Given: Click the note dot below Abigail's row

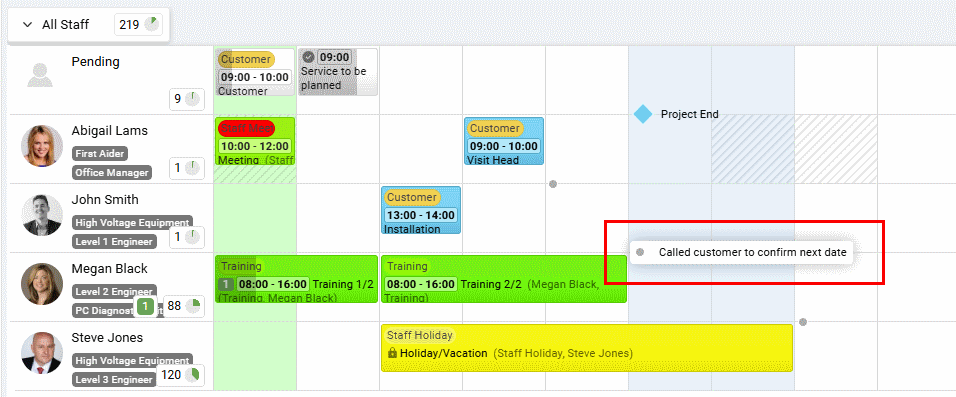Looking at the screenshot, I should tap(553, 184).
